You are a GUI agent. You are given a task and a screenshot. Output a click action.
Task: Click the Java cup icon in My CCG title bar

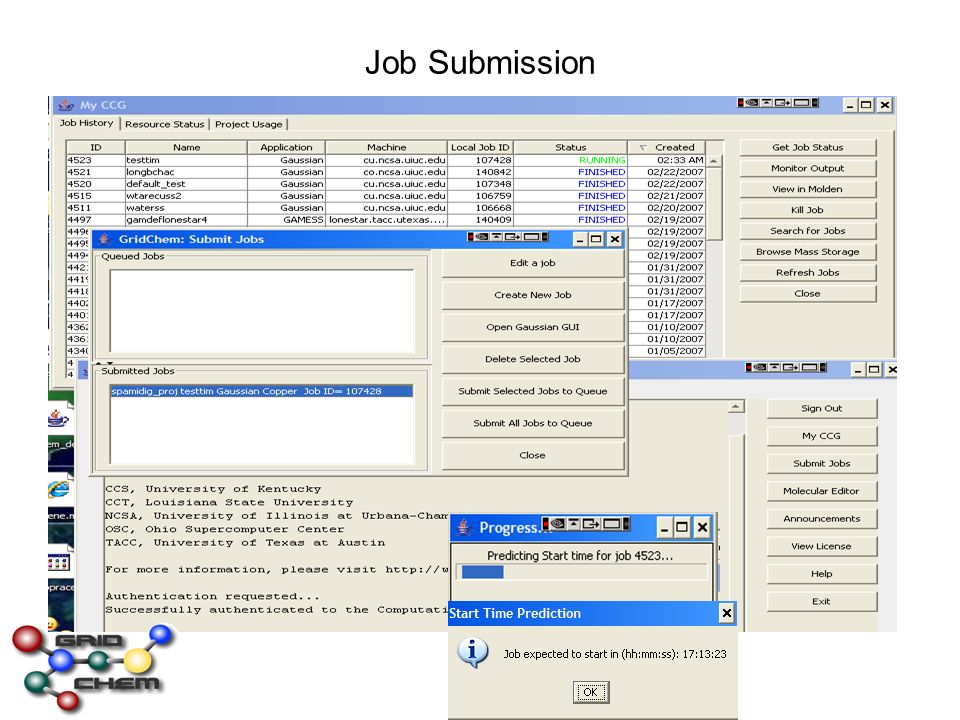tap(66, 105)
